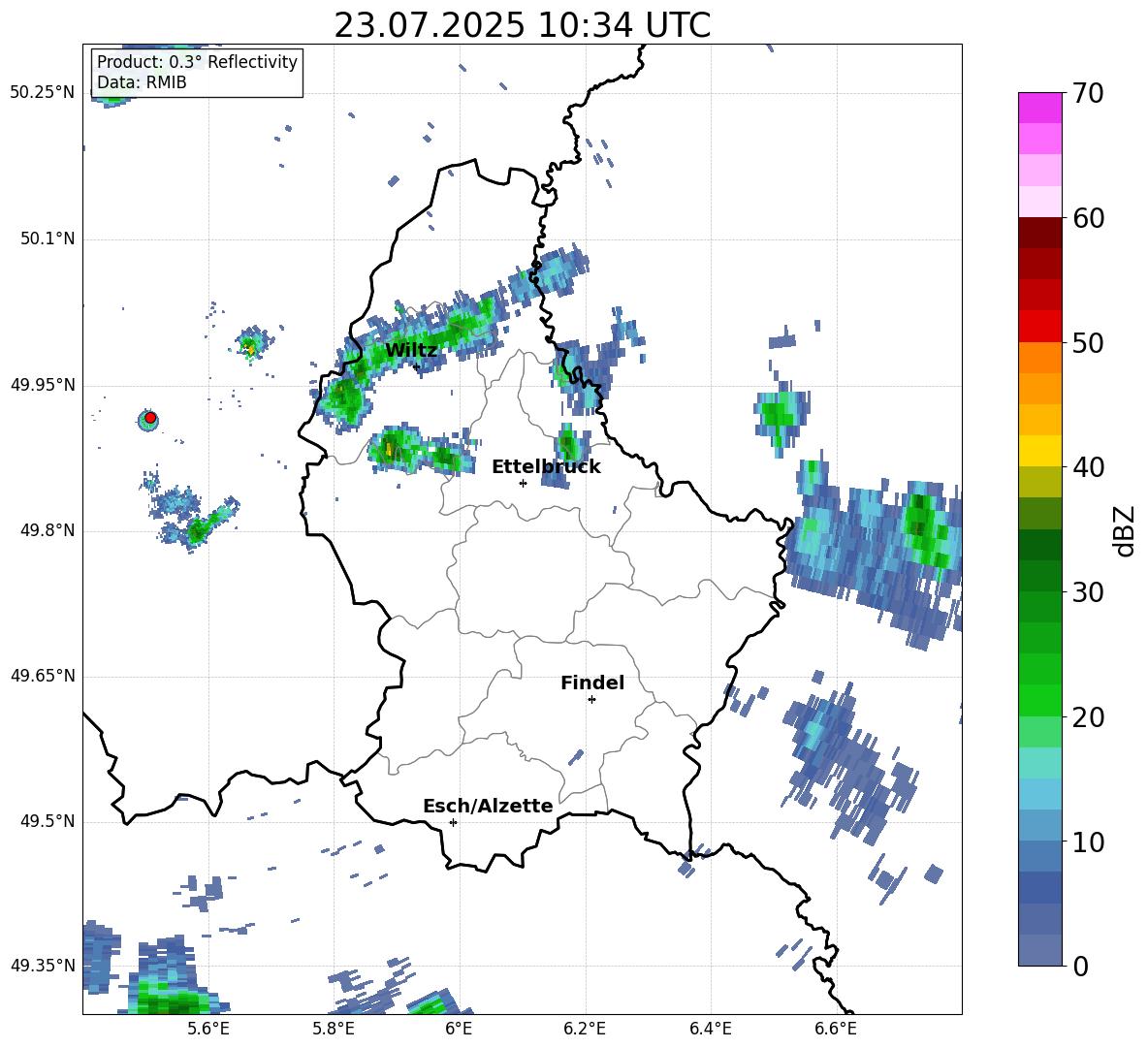Screen dimensions: 1148x1048
Task: Select the Wiltz city label
Action: [x=411, y=350]
